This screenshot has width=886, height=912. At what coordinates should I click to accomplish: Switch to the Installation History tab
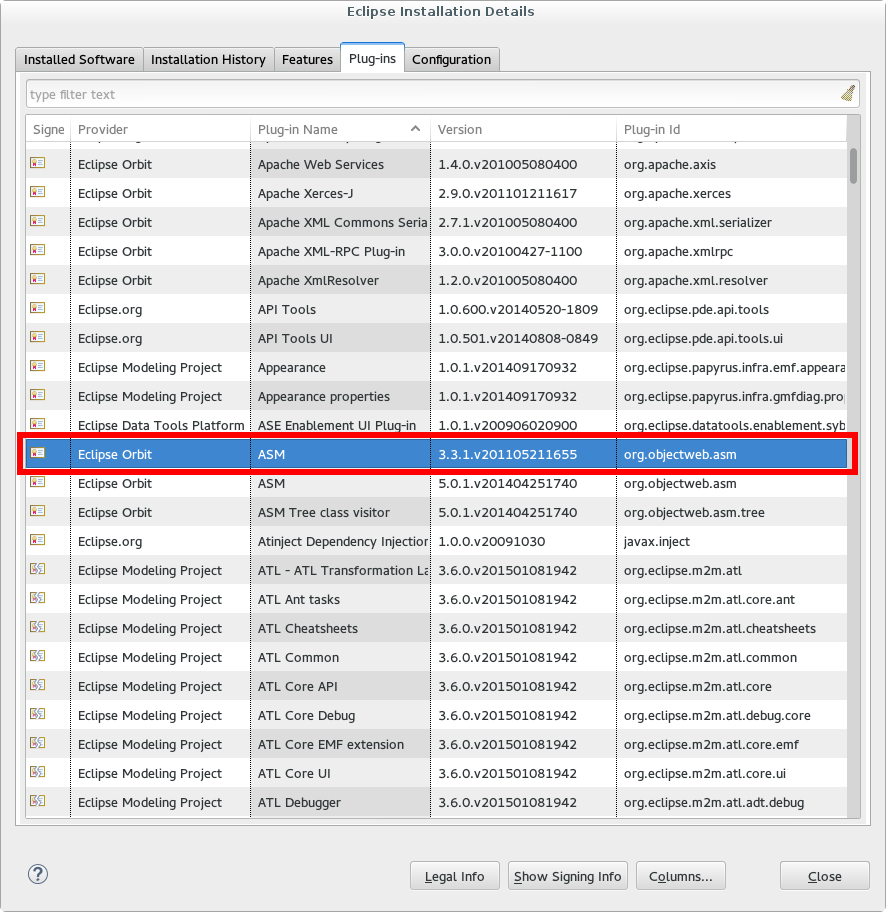[x=208, y=59]
